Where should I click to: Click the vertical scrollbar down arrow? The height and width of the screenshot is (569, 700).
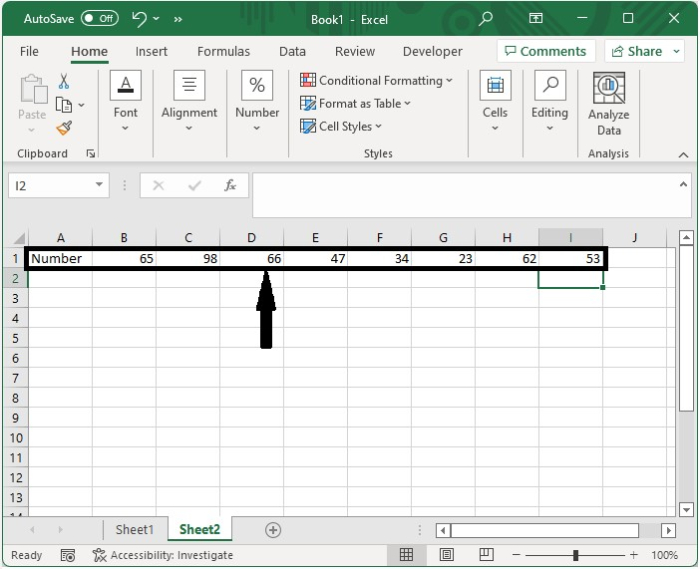tap(686, 509)
